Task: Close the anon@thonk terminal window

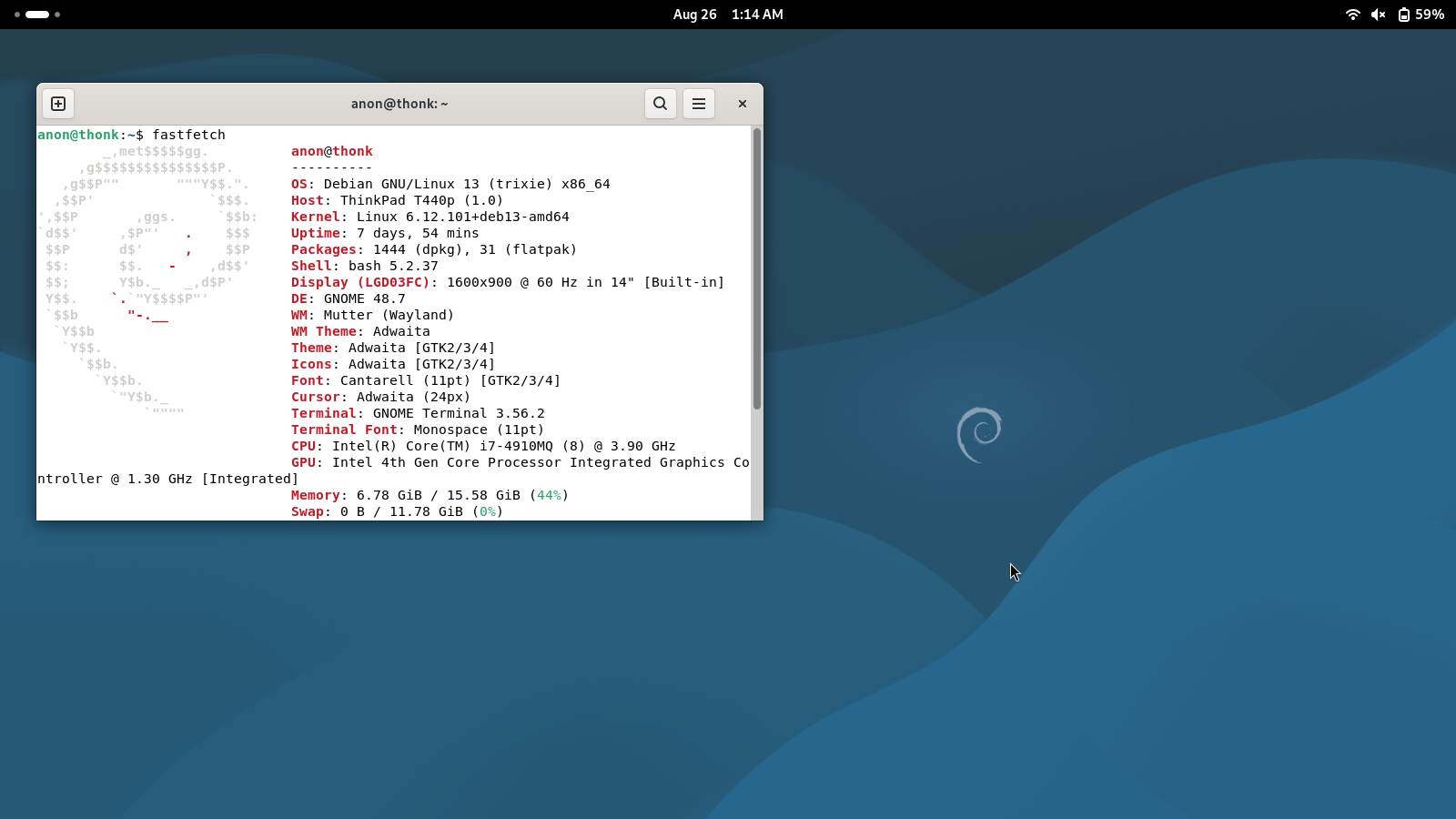Action: (743, 104)
